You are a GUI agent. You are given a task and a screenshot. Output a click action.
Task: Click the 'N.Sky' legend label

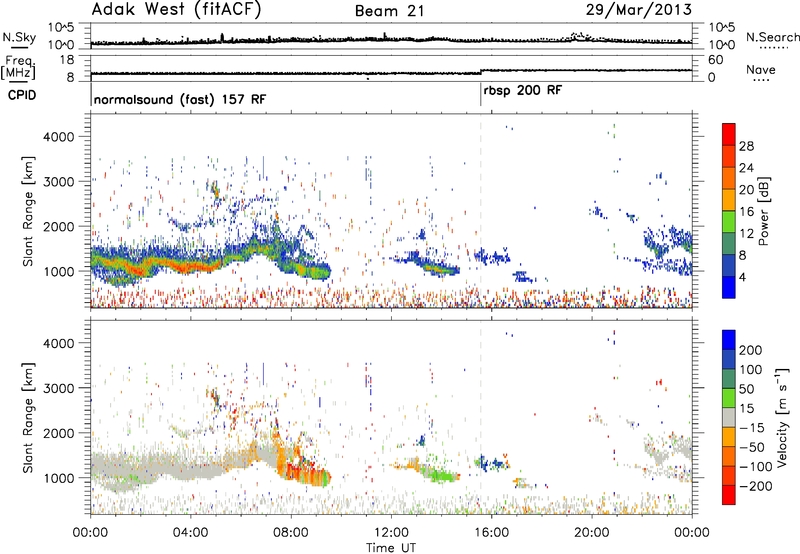click(19, 37)
